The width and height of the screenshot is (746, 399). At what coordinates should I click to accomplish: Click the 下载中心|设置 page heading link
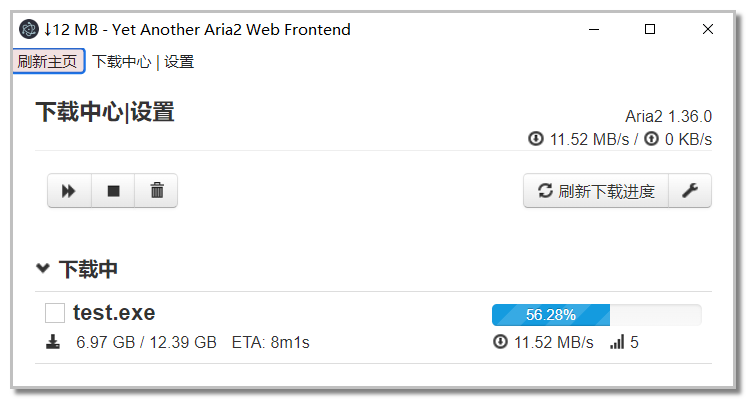105,112
